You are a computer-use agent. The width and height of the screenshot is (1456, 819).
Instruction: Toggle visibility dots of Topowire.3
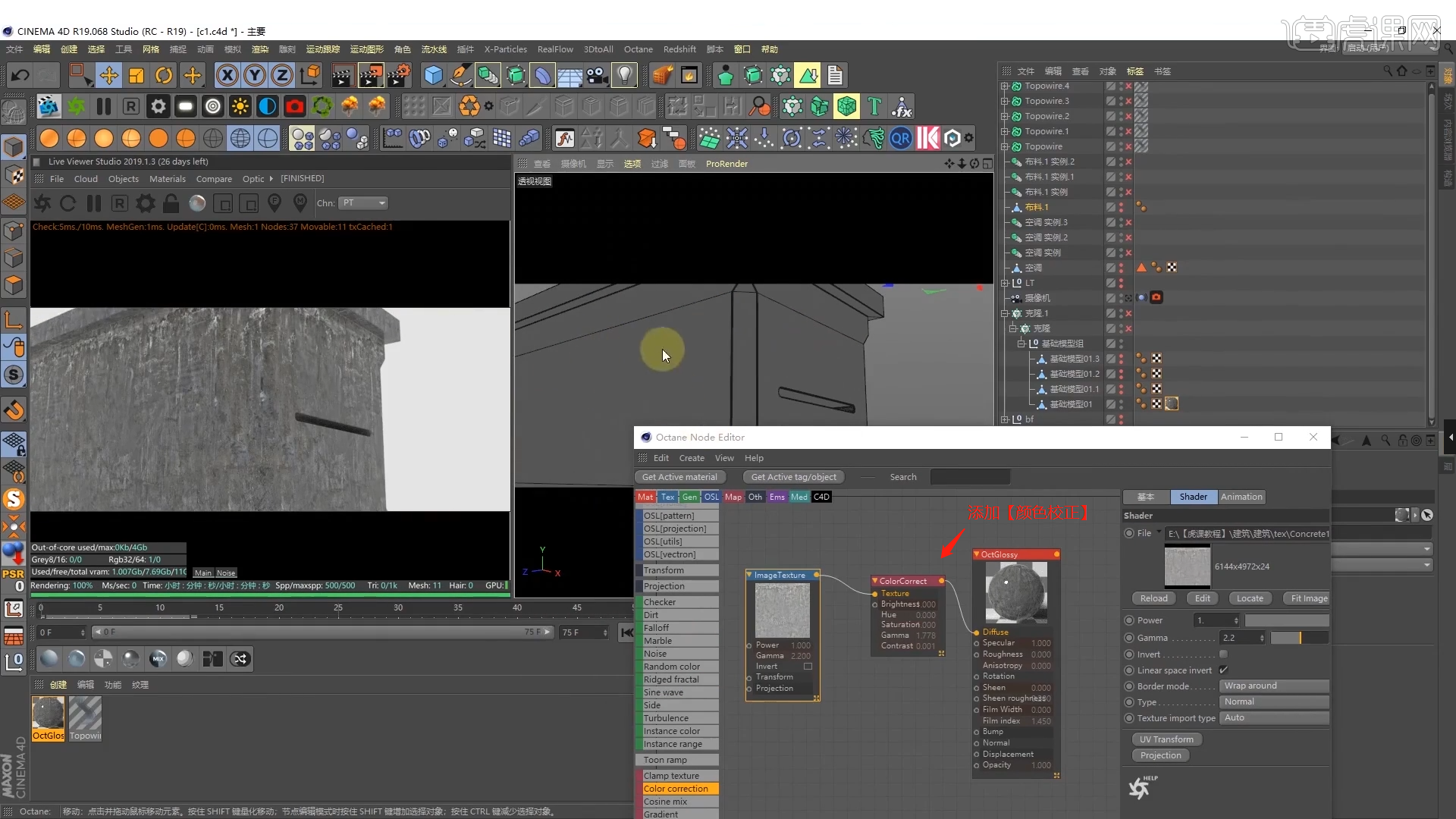pos(1121,101)
